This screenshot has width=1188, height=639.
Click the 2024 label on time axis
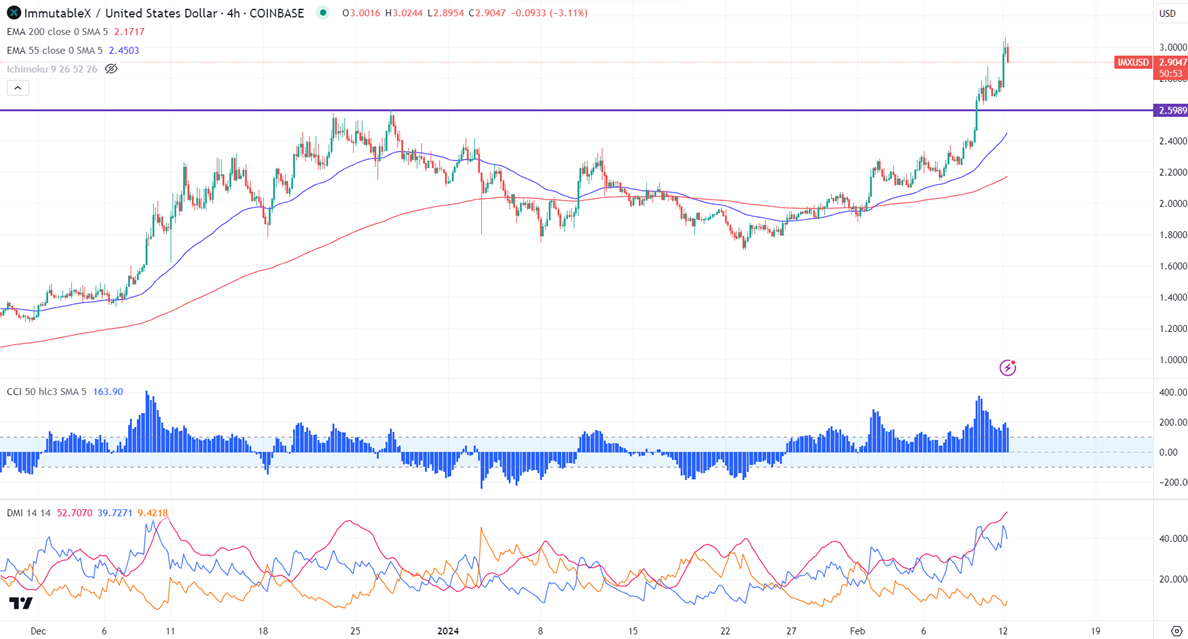point(448,631)
